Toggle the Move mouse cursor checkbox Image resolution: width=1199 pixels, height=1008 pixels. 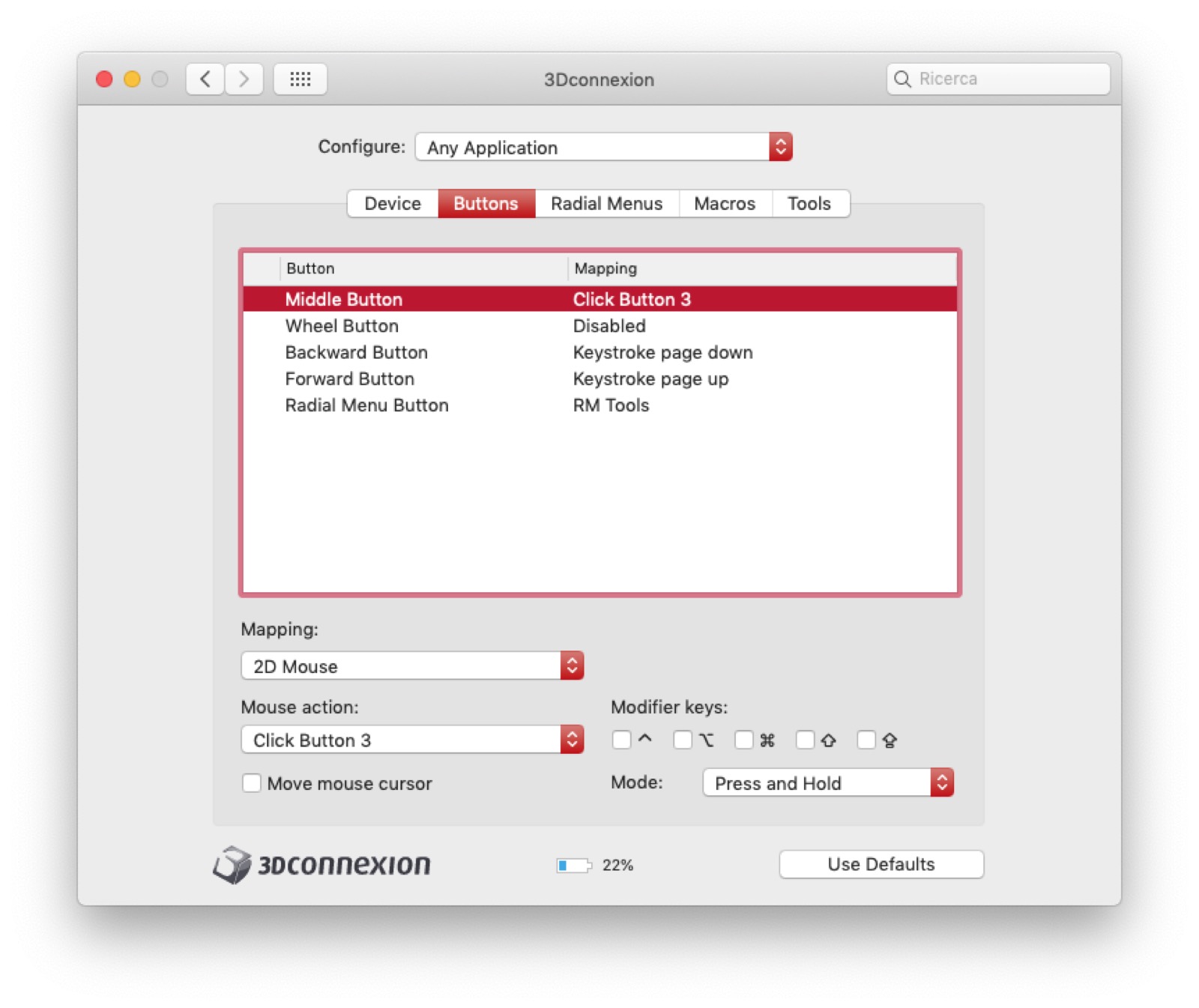tap(252, 783)
